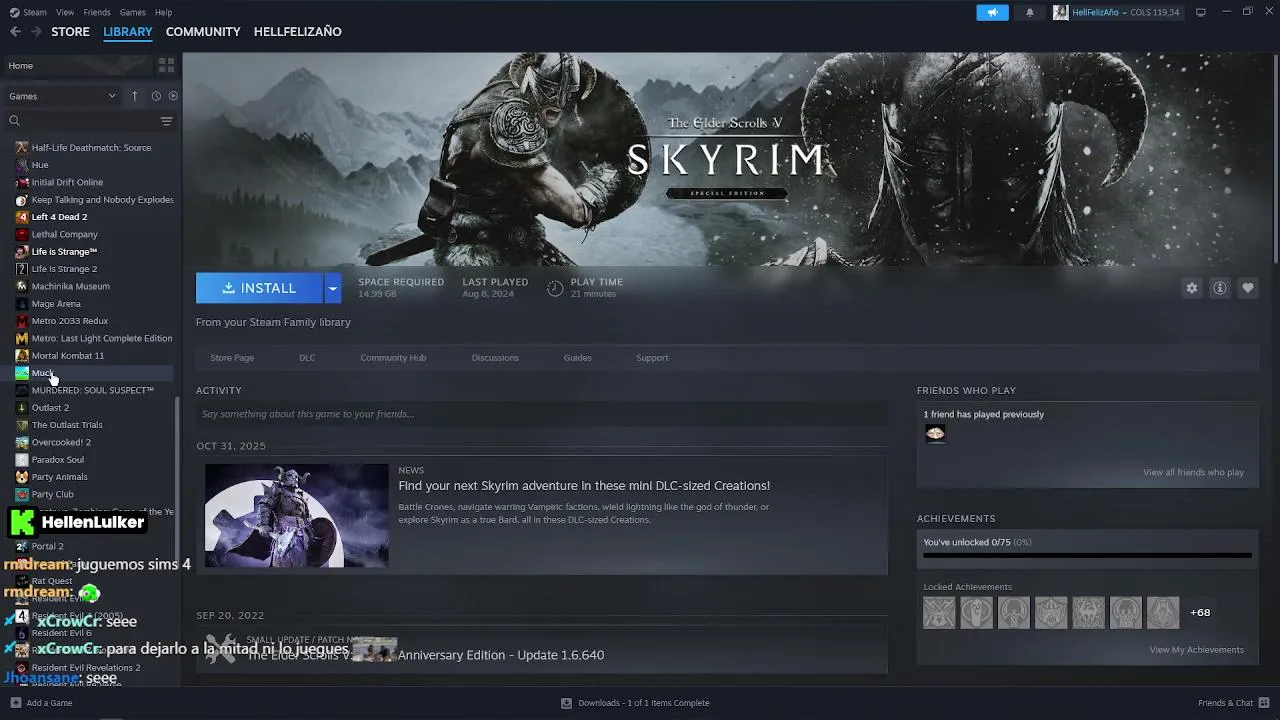1280x720 pixels.
Task: Select Outlast 2 in library list
Action: (x=50, y=408)
